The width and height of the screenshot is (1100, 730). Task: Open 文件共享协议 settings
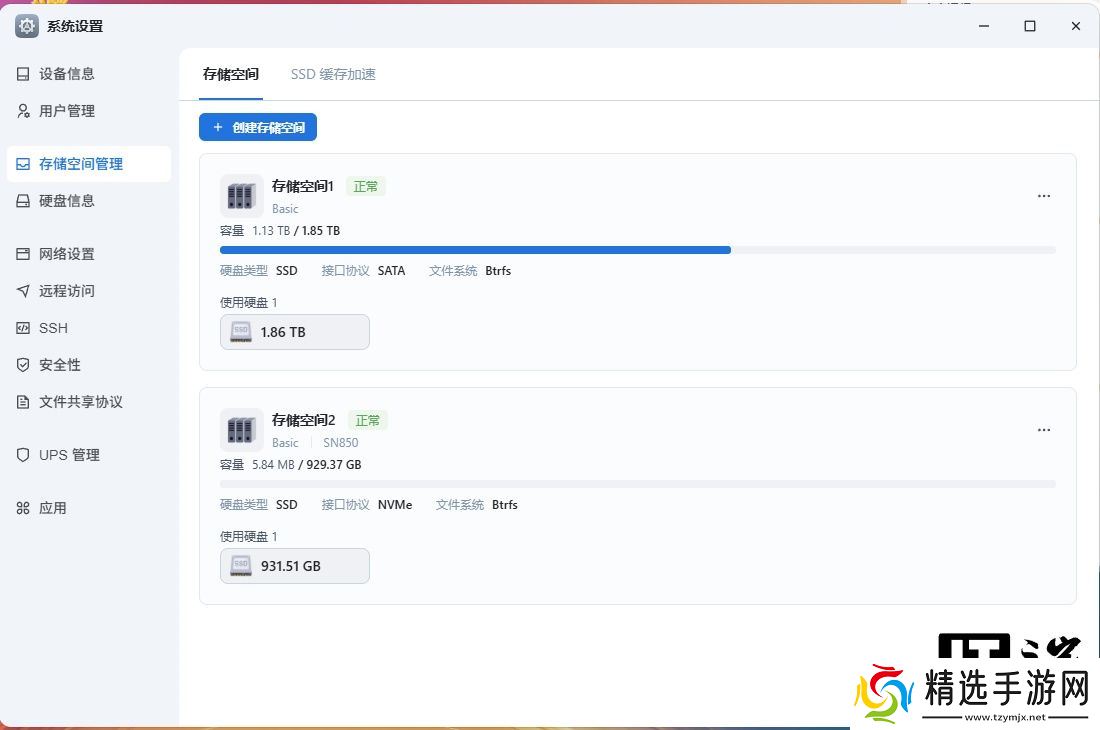click(80, 402)
